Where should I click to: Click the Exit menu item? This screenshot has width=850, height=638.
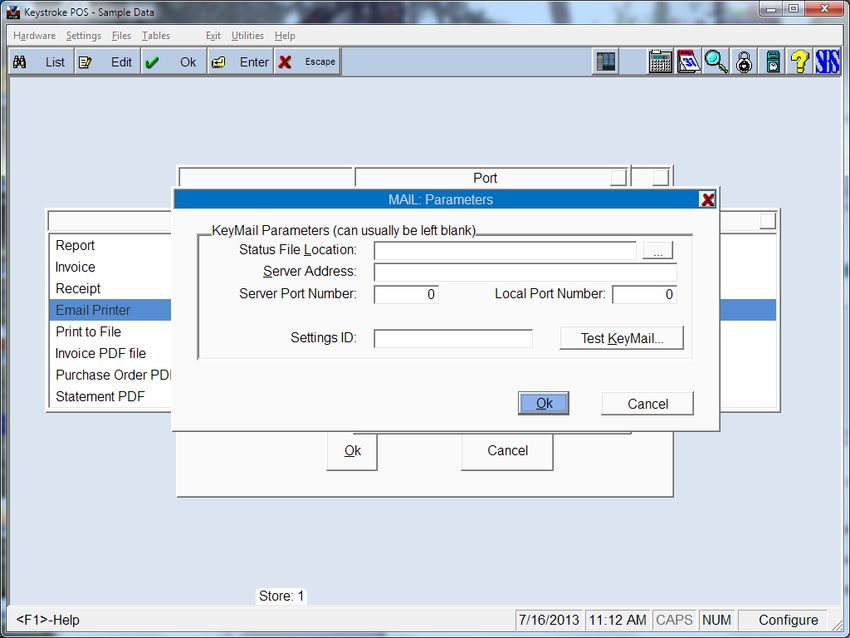pos(213,36)
